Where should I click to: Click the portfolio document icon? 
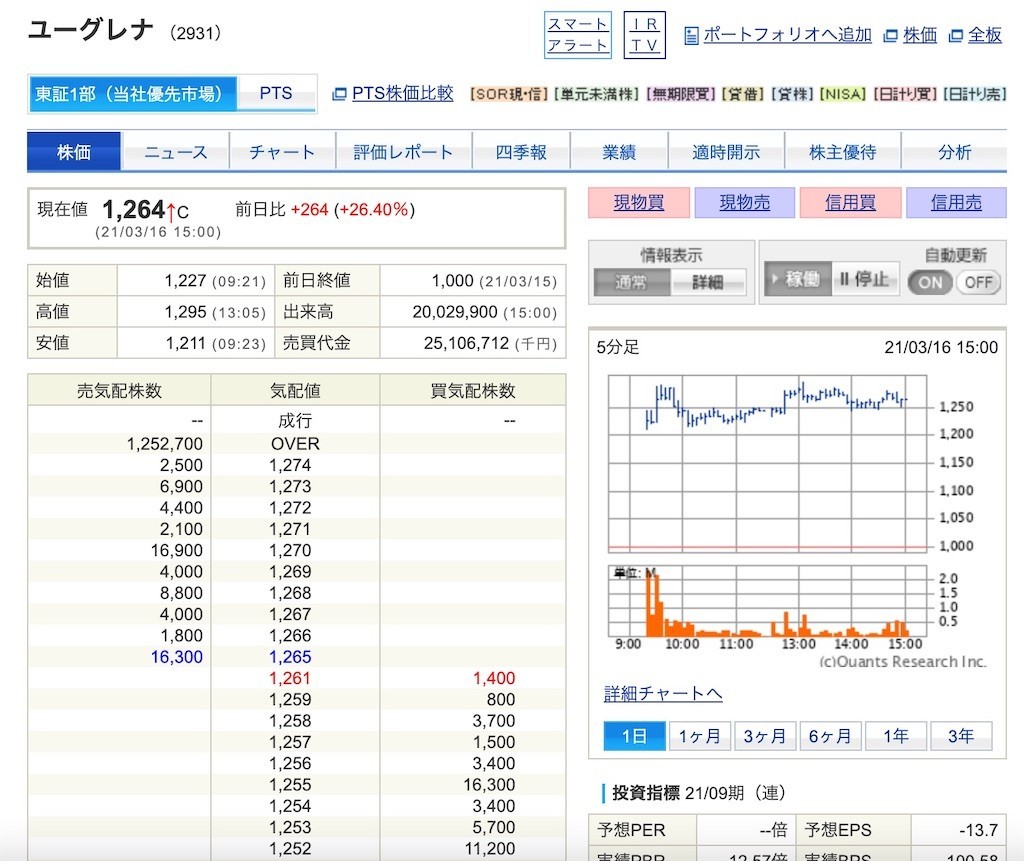tap(691, 35)
